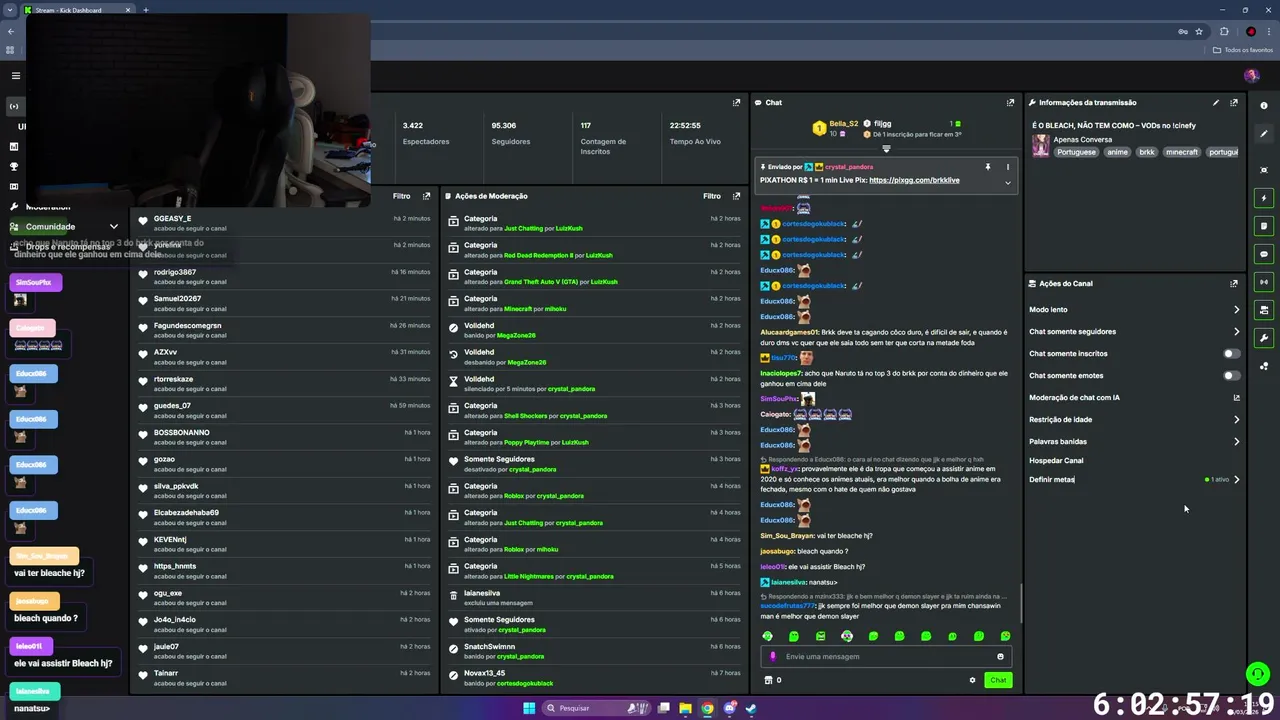Pop out the recent followers activity panel
This screenshot has width=1280, height=720.
tap(426, 196)
